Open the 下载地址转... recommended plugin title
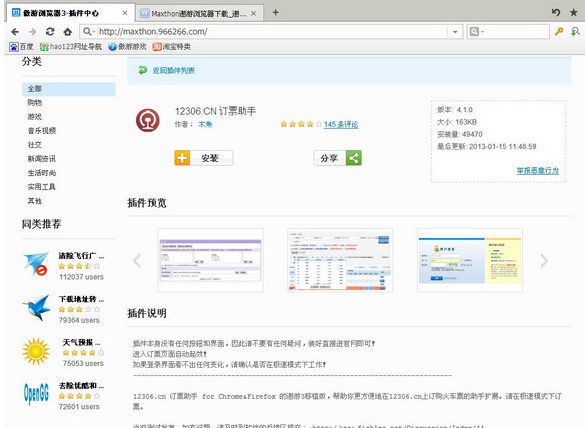This screenshot has height=428, width=585. click(x=81, y=299)
